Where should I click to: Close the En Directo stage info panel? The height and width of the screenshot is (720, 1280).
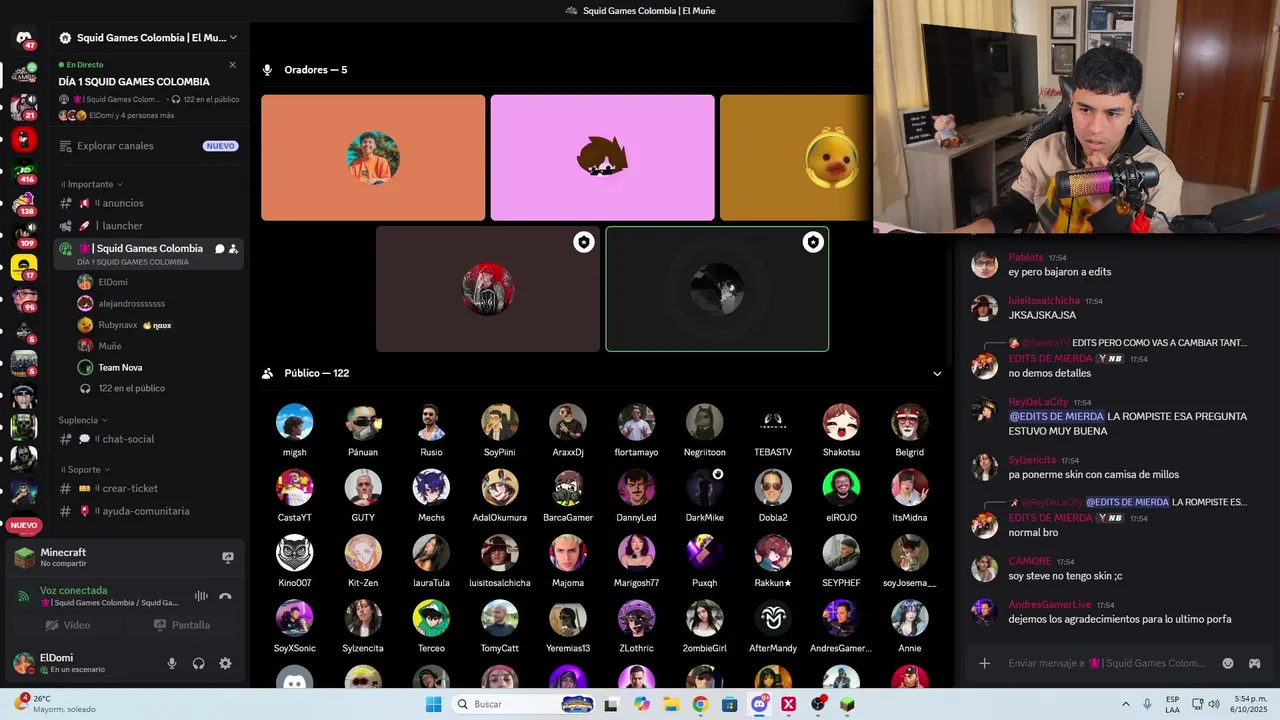233,64
